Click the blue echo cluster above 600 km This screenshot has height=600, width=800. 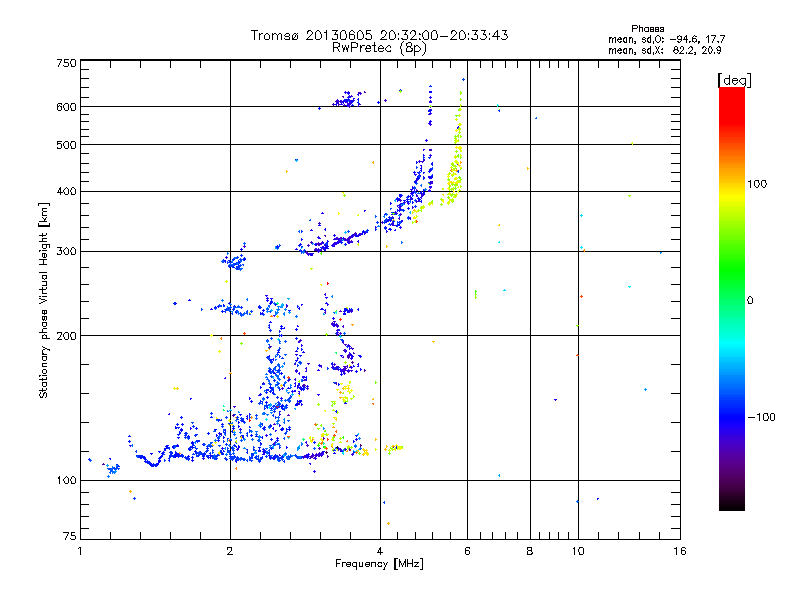click(348, 99)
